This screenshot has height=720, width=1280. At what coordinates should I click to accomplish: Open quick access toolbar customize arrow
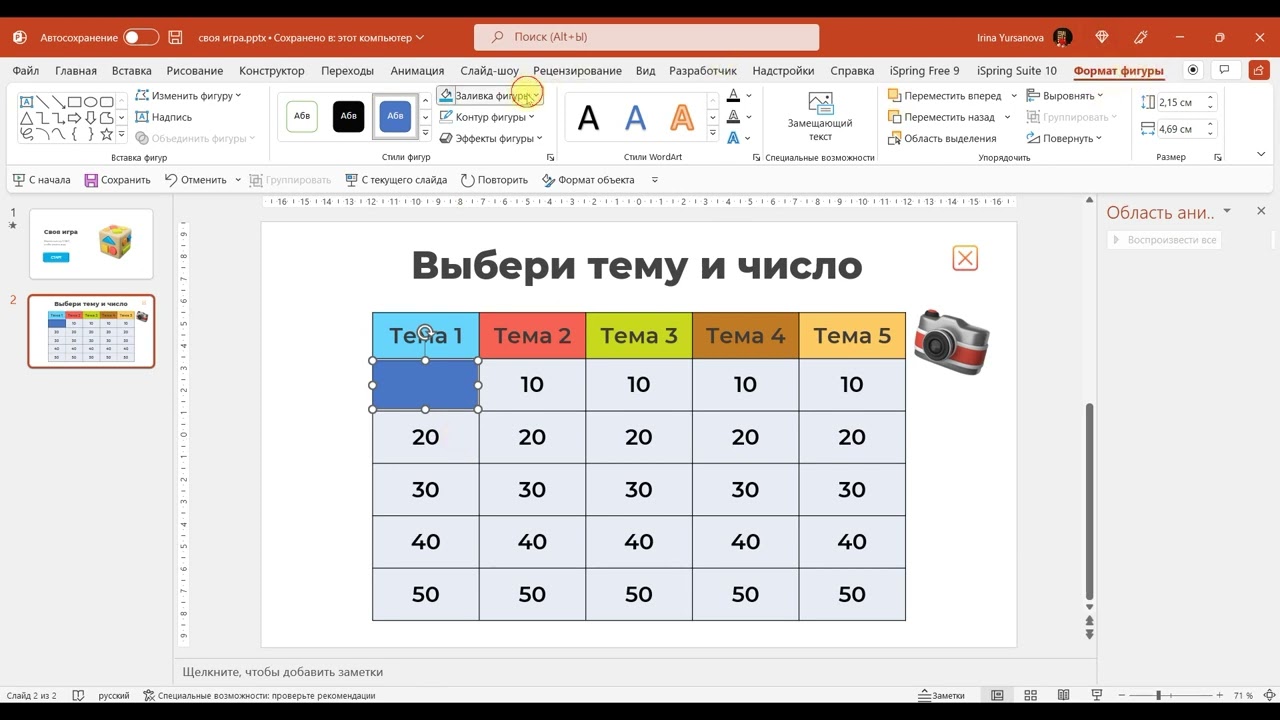pyautogui.click(x=655, y=180)
